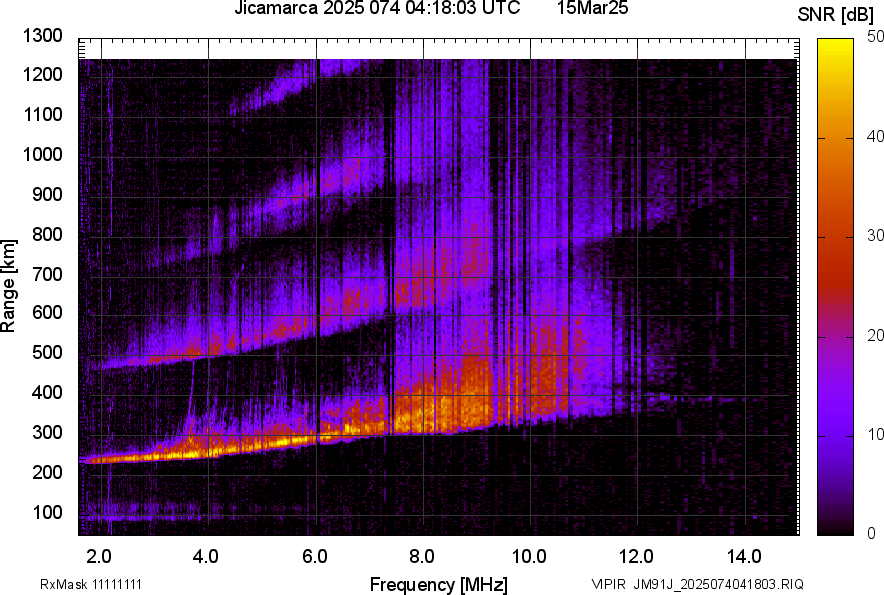Click the range tick label 600

pos(47,312)
